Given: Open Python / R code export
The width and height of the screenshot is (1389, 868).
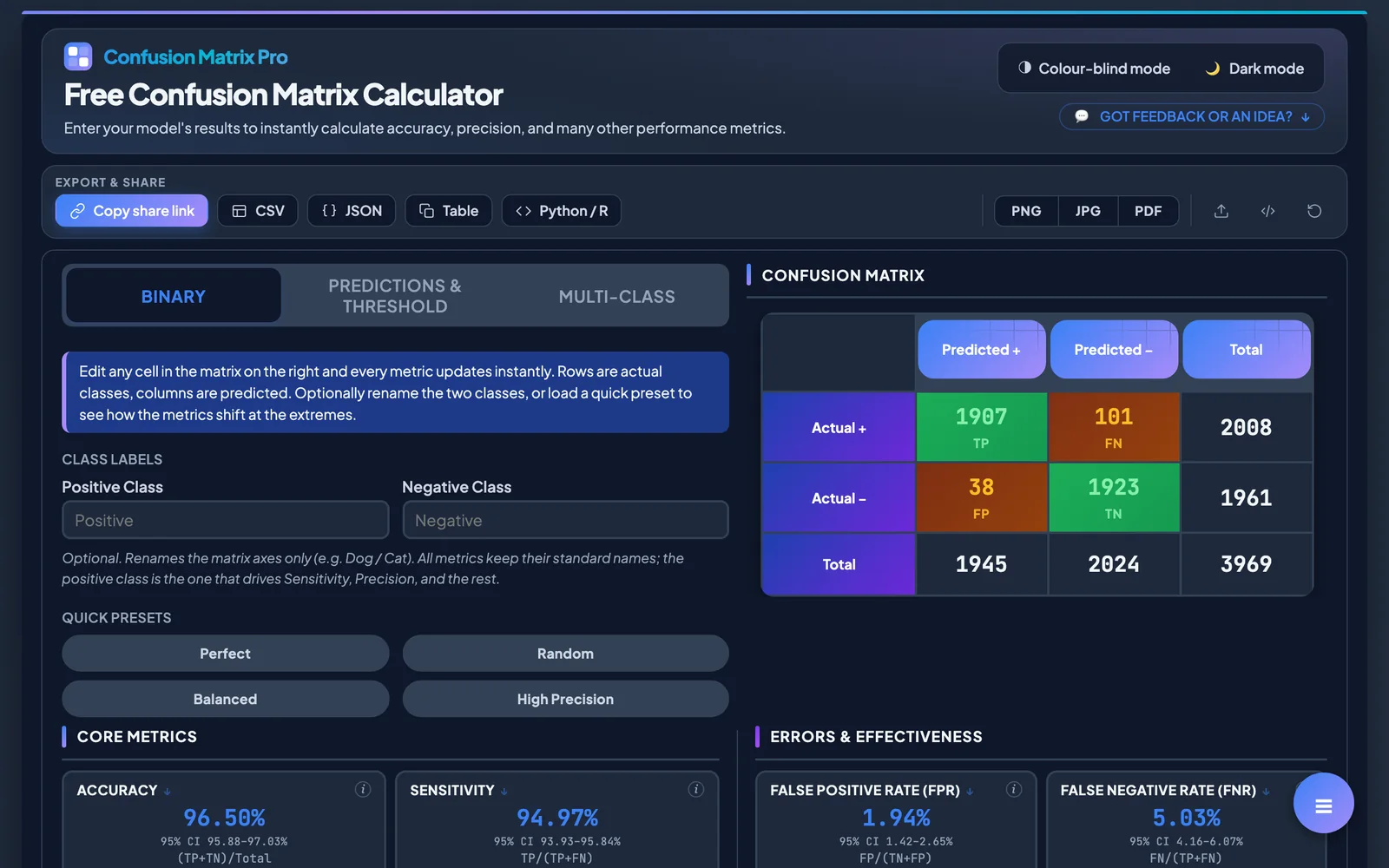Looking at the screenshot, I should pyautogui.click(x=562, y=211).
